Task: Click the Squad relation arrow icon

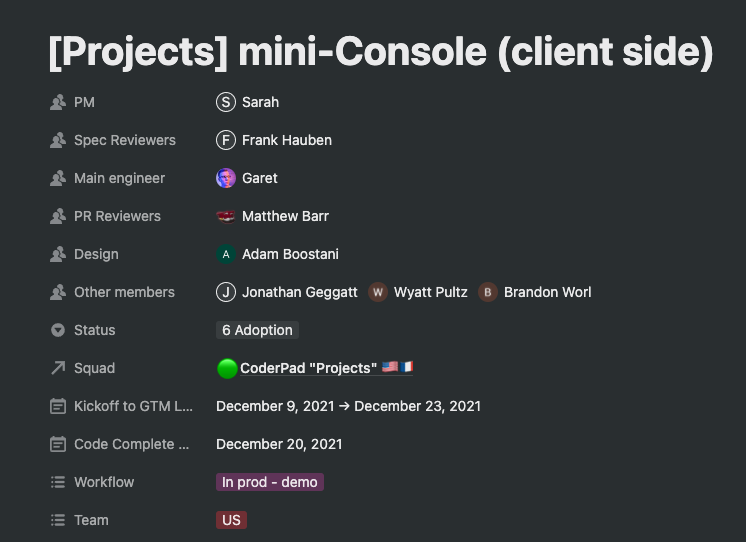Action: tap(58, 368)
